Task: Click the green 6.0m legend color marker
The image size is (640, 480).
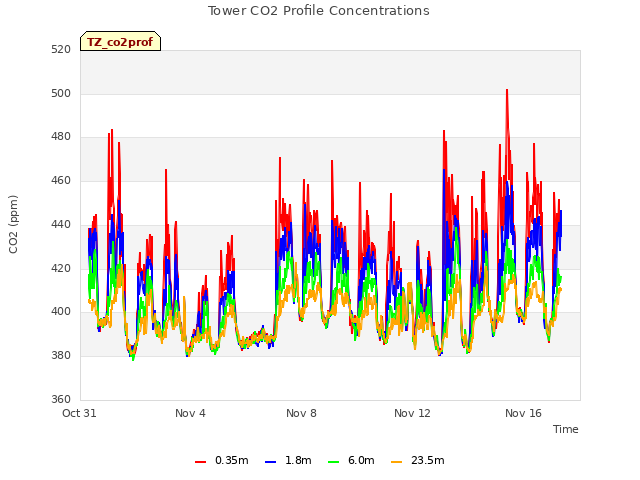Action: click(x=333, y=462)
